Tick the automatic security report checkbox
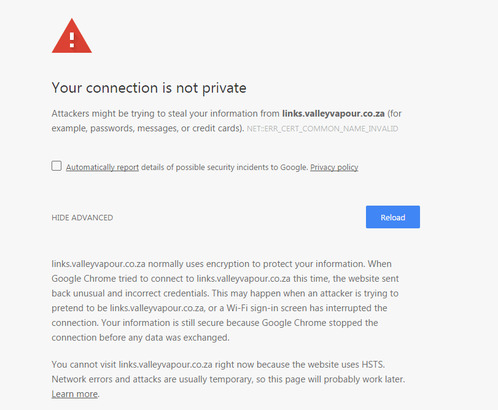The image size is (498, 410). [56, 166]
